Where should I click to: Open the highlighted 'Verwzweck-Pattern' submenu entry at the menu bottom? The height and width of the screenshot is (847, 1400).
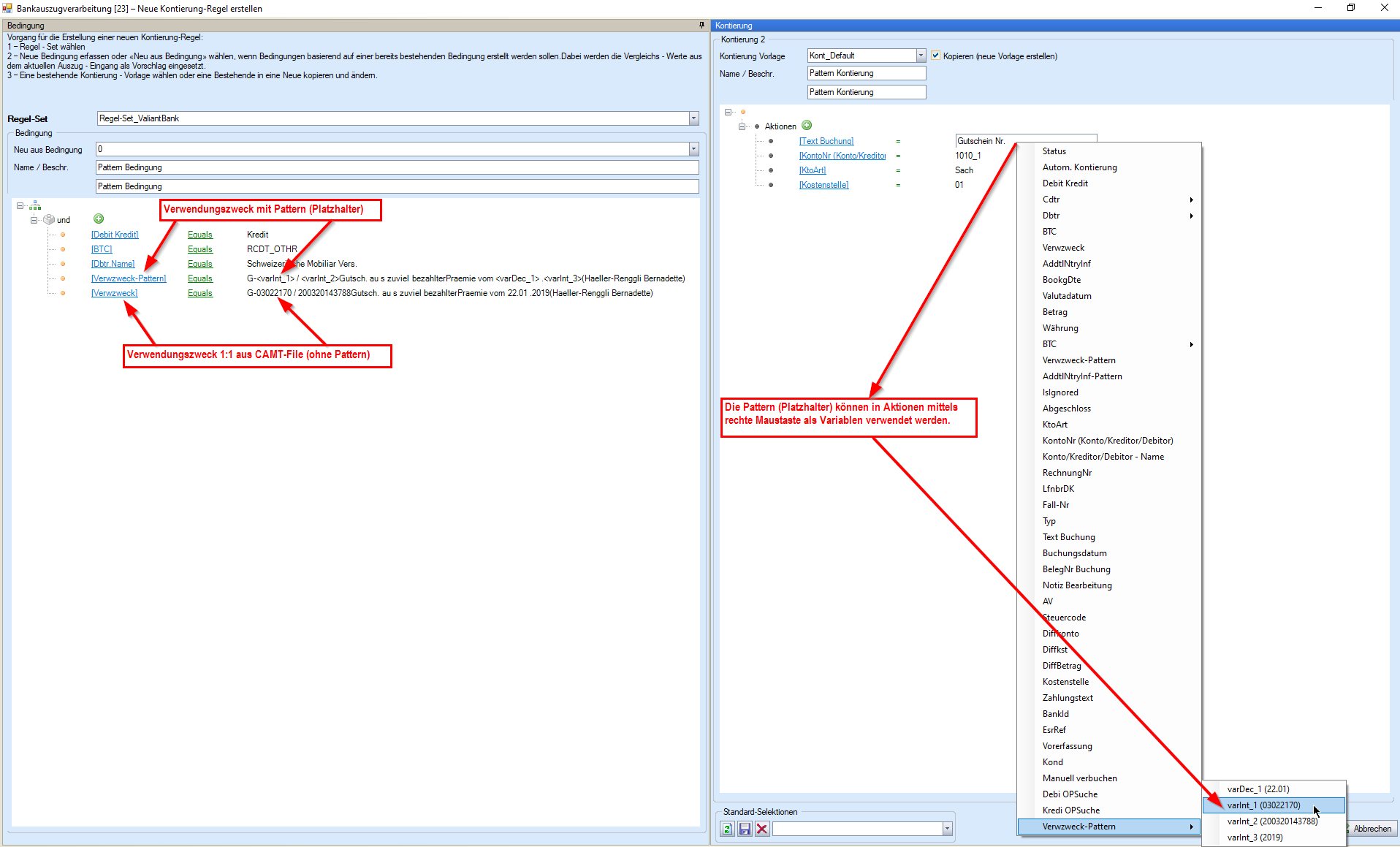click(x=1109, y=827)
